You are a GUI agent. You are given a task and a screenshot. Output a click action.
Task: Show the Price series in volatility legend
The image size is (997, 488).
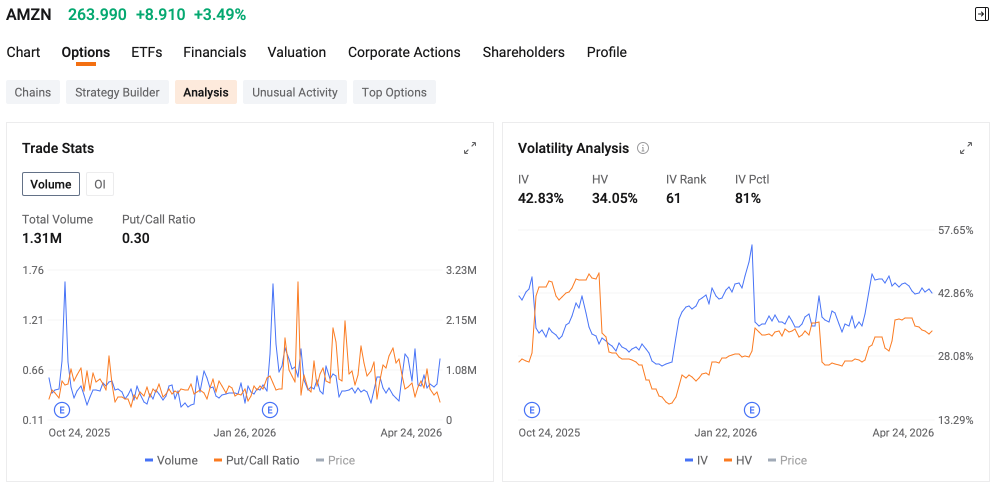[x=787, y=460]
